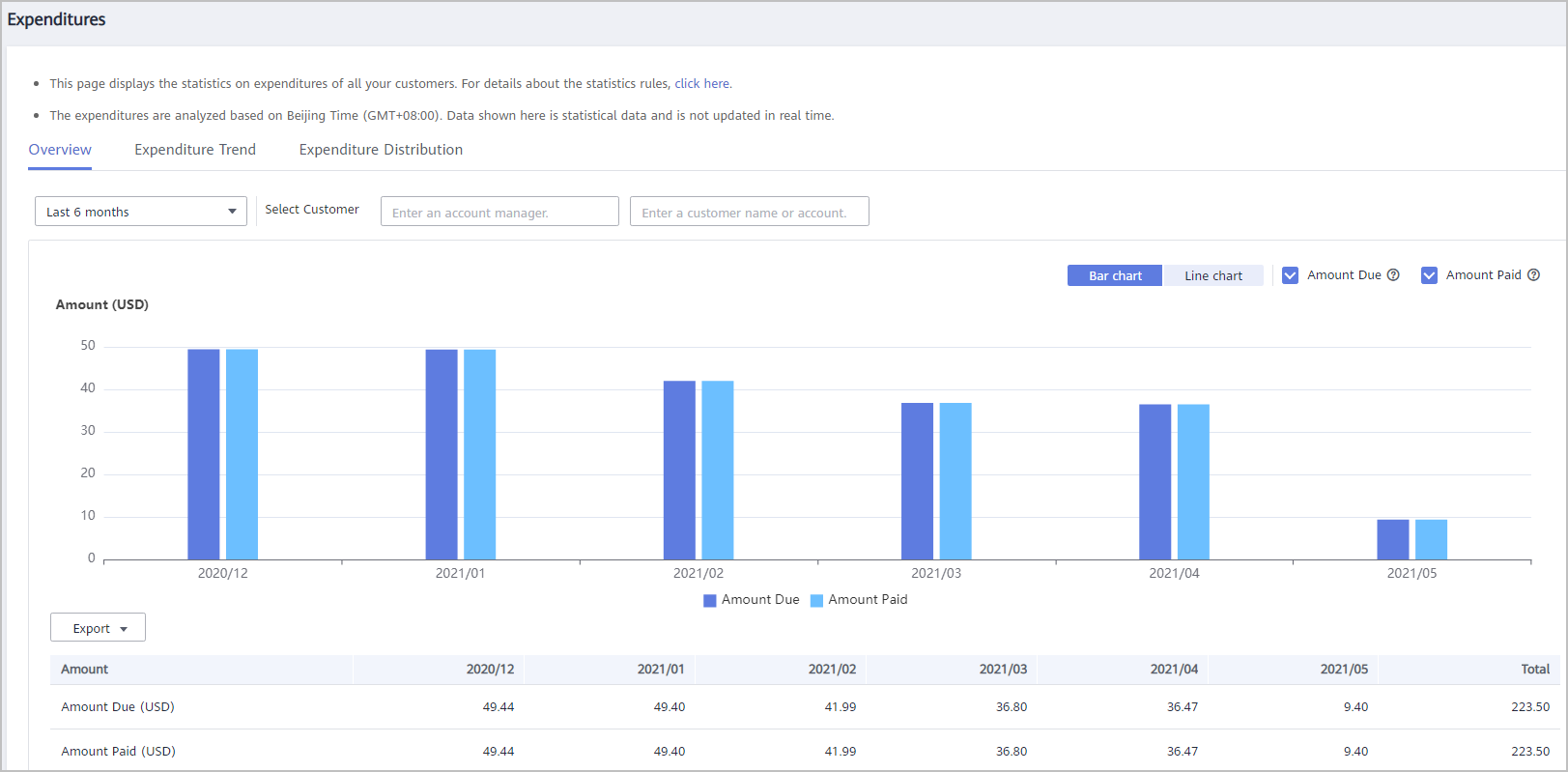Click Amount Due legend color square
Image resolution: width=1568 pixels, height=772 pixels.
710,600
